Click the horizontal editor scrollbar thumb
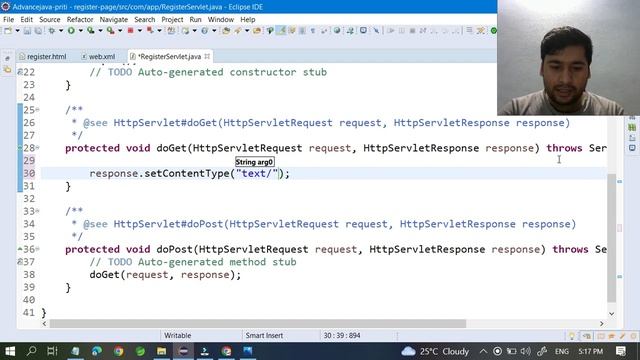Viewport: 640px width, 360px height. [258, 324]
